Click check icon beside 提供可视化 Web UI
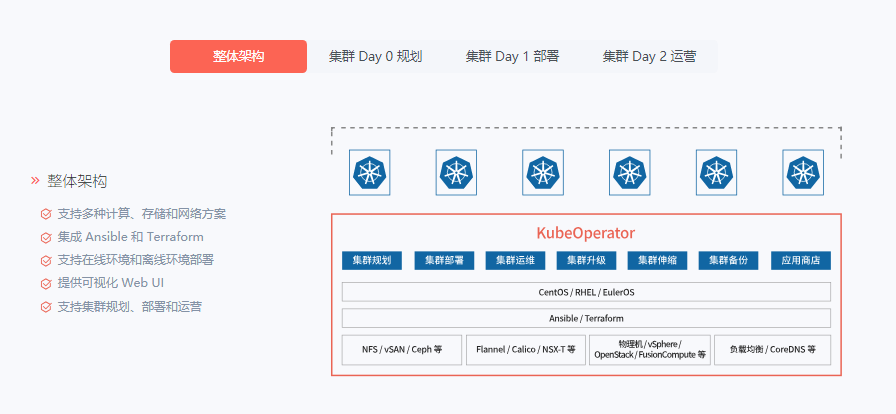This screenshot has width=896, height=414. pos(46,284)
